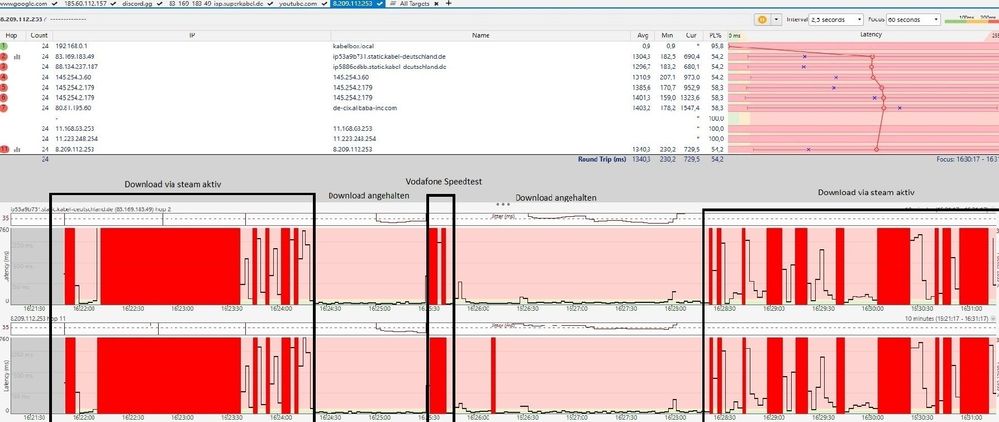Sort by the IP column header
Image resolution: width=999 pixels, height=422 pixels.
pos(192,35)
